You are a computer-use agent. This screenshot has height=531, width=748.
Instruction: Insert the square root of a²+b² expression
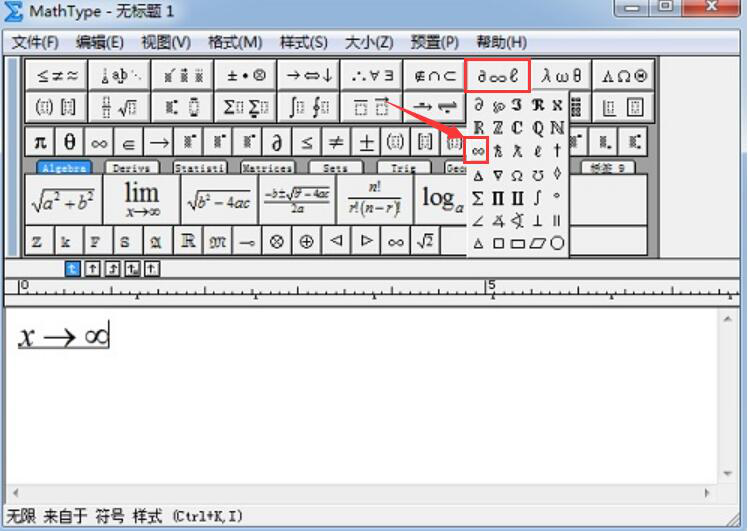(63, 199)
